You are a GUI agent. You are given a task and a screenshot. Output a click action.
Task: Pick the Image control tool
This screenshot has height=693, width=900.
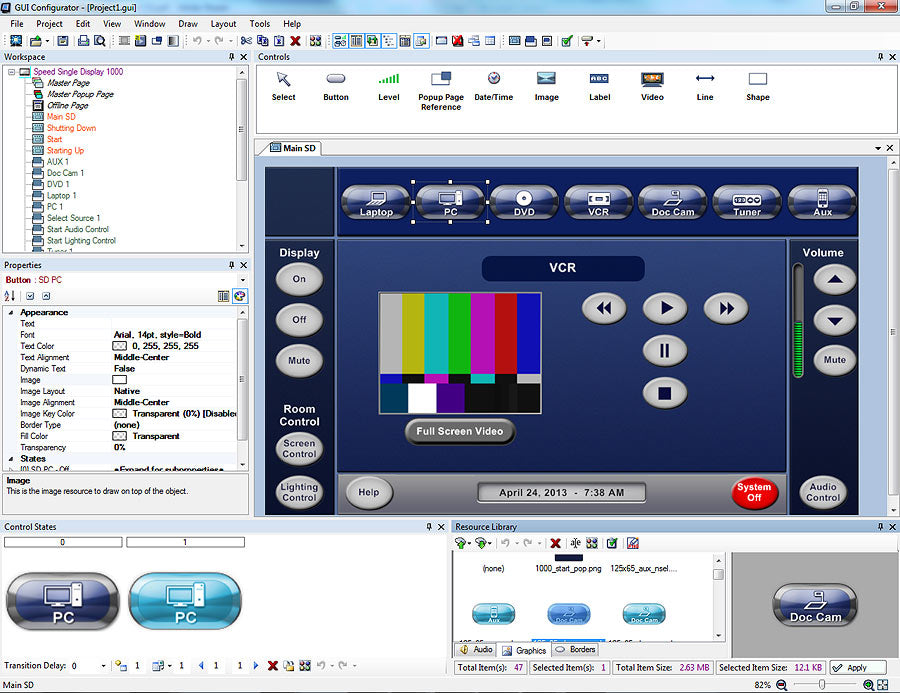[x=546, y=87]
